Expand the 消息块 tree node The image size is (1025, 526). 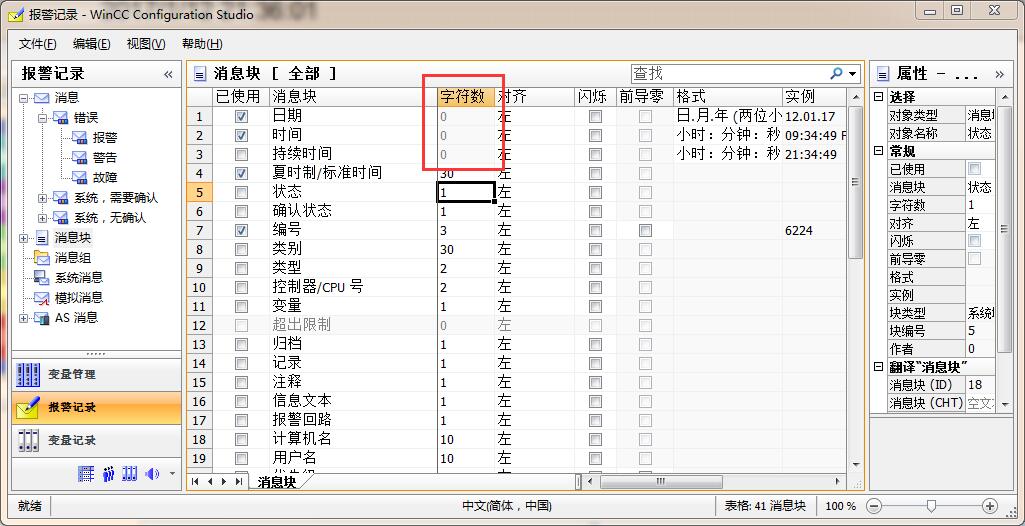(x=24, y=238)
